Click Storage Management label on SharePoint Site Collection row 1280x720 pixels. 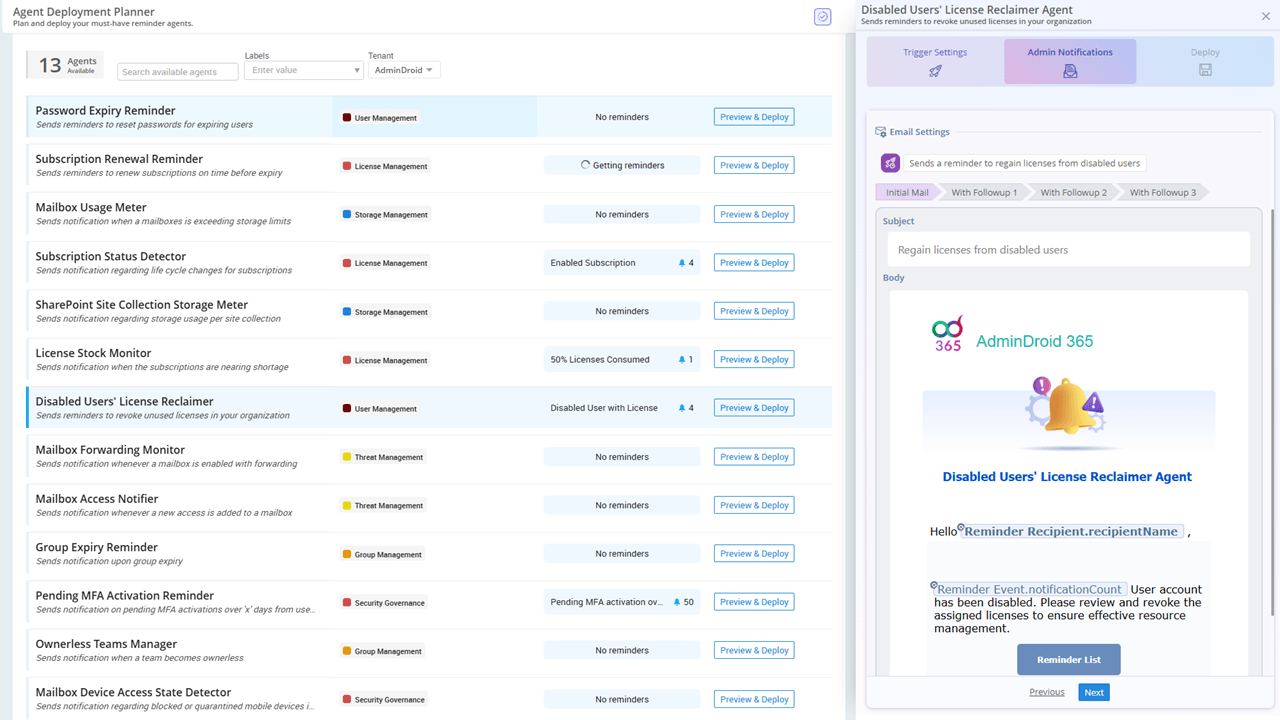coord(385,312)
